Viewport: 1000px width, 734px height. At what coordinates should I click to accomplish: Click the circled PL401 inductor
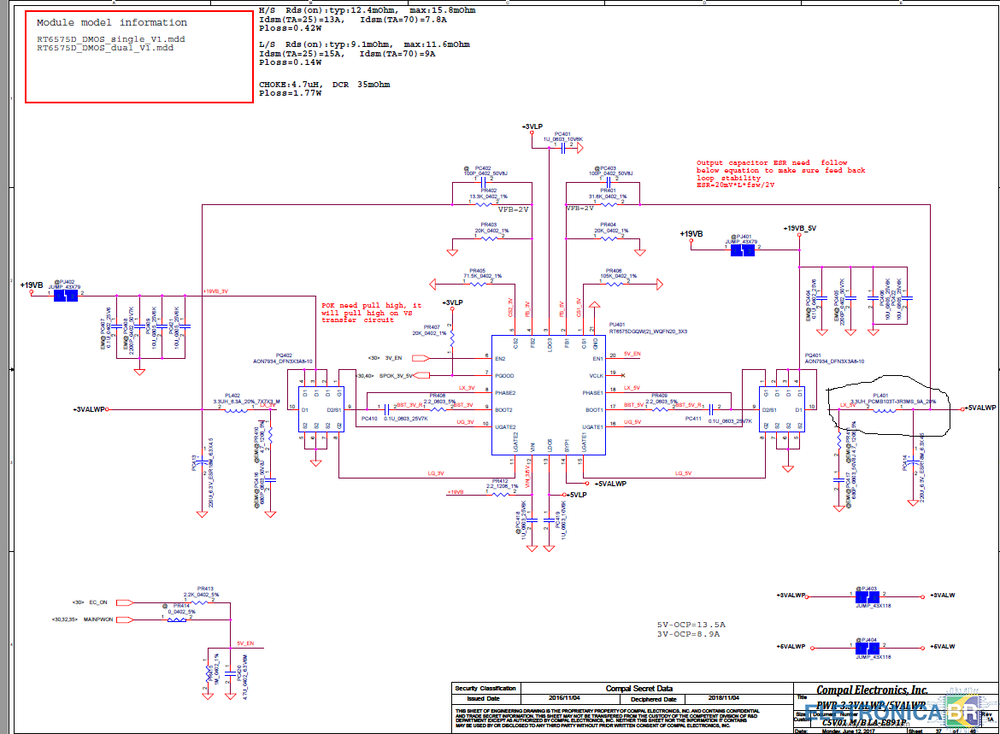point(880,408)
